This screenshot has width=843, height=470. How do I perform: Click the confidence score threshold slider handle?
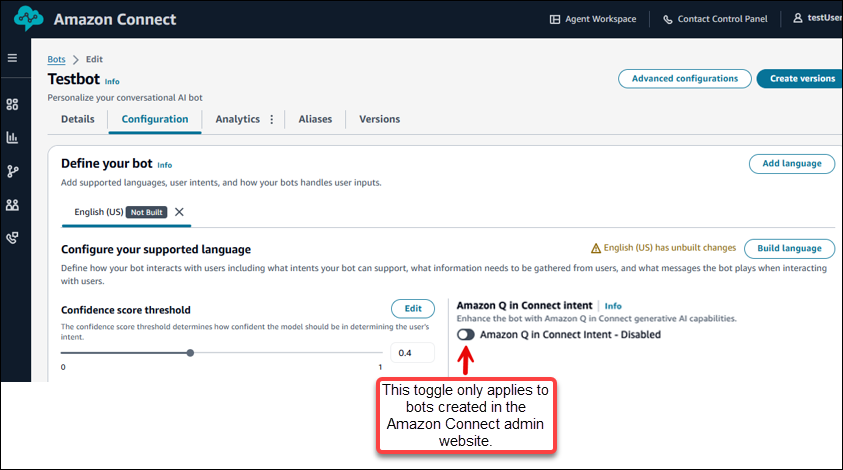(190, 352)
